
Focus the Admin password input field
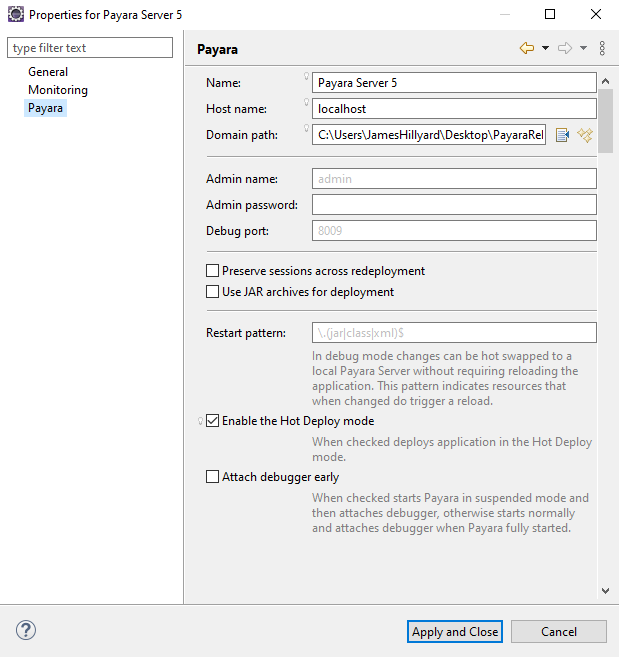pos(454,205)
